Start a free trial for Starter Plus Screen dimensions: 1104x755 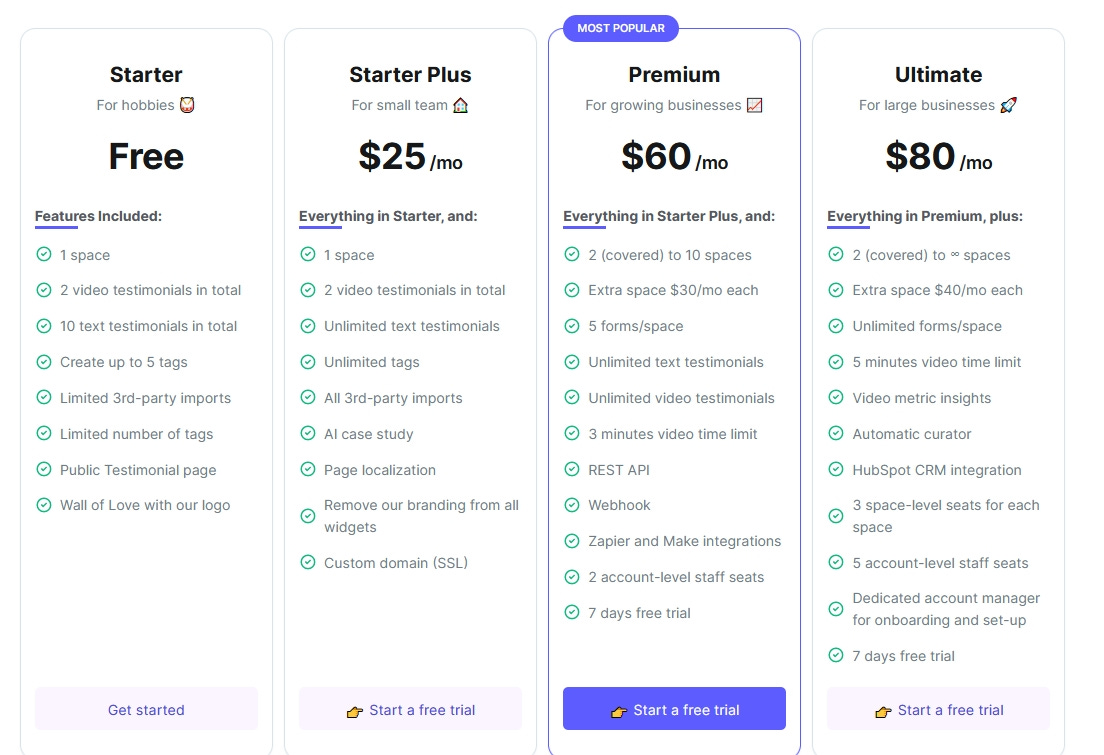coord(410,709)
